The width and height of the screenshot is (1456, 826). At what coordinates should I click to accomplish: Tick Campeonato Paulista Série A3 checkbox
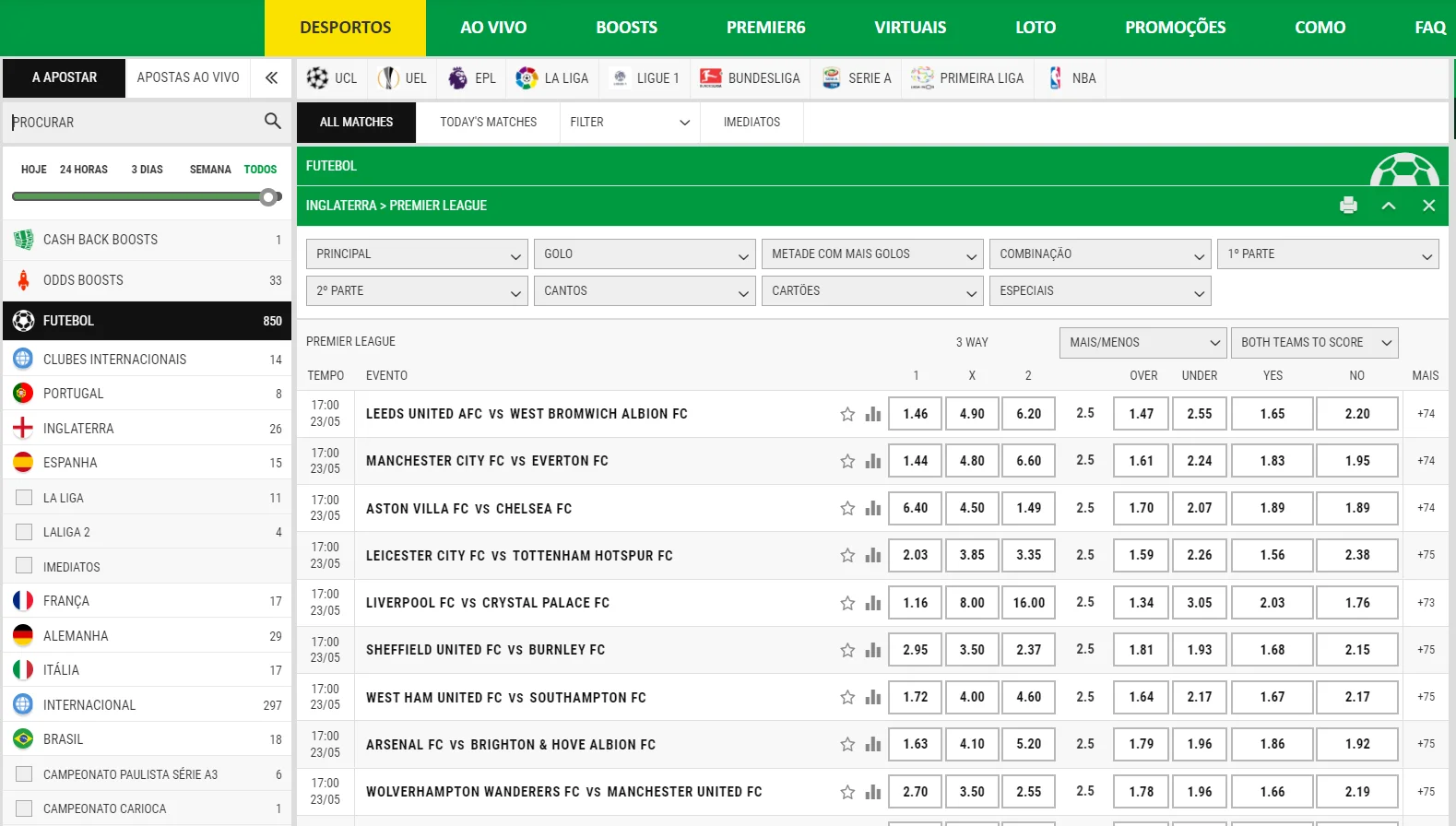[24, 774]
